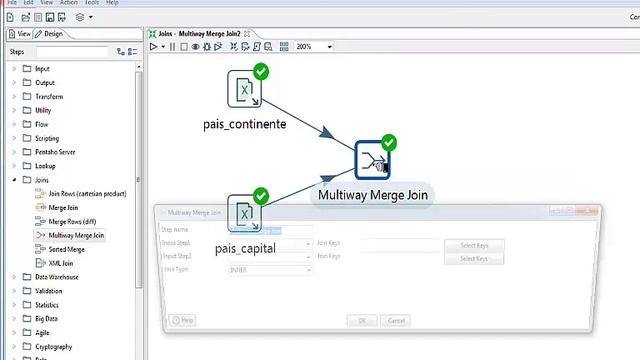This screenshot has width=640, height=360.
Task: Select the Multiway Merge Join canvas step
Action: [372, 160]
